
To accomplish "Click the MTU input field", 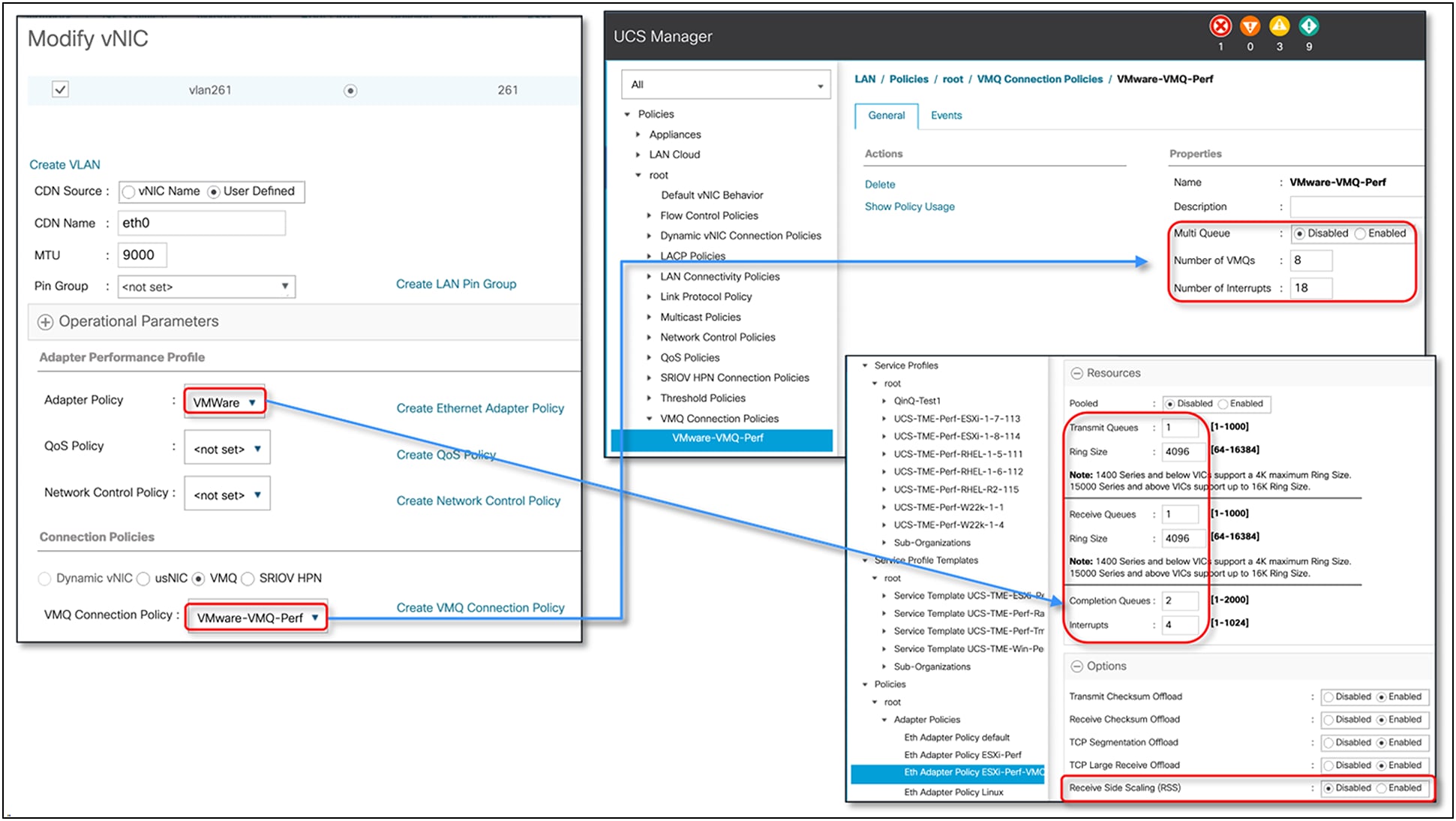I will pos(143,255).
